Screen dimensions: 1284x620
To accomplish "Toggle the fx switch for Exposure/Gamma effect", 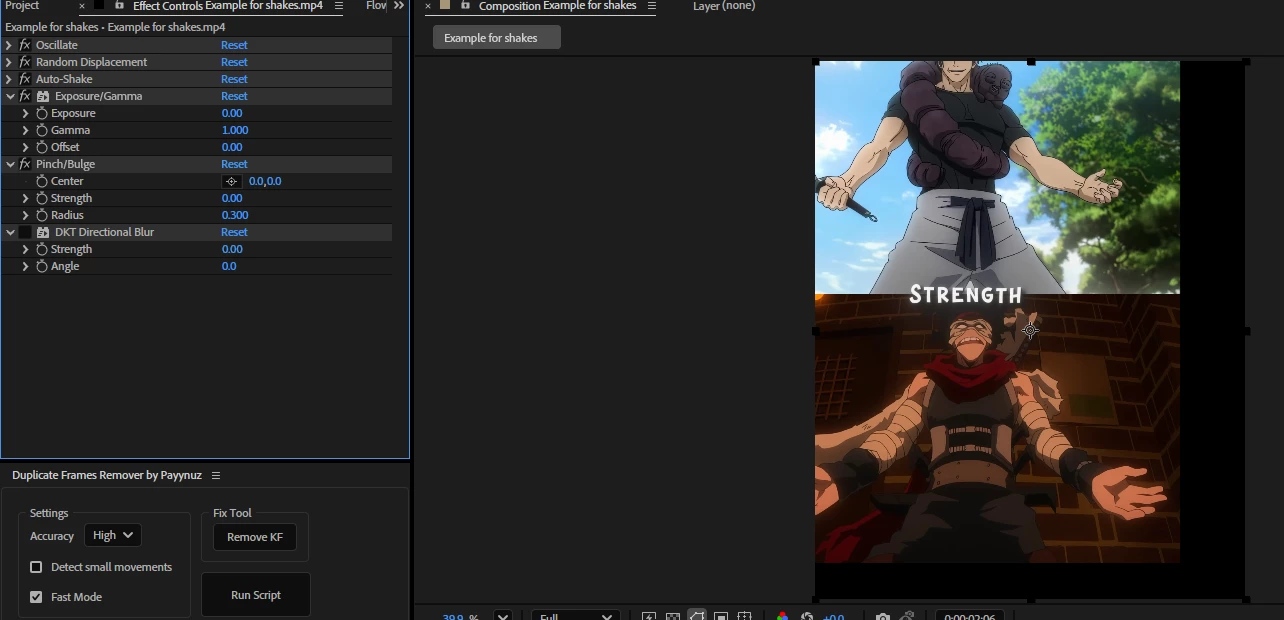I will [x=25, y=96].
